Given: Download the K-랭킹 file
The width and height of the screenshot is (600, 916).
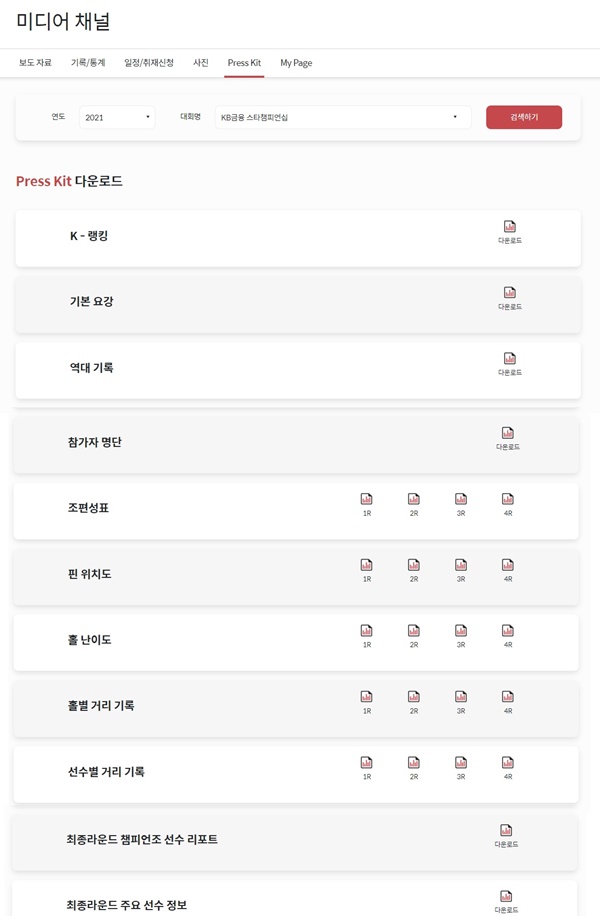Looking at the screenshot, I should 509,231.
